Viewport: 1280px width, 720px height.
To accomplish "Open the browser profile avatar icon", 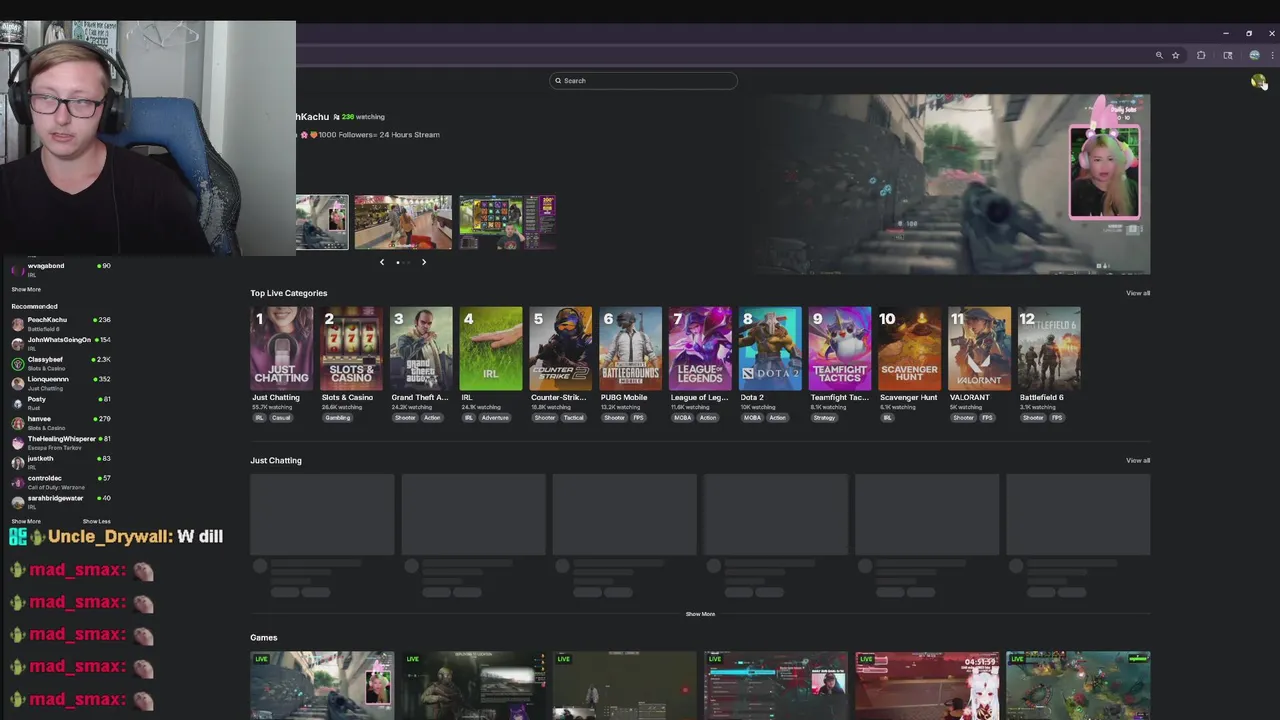I will (1254, 55).
